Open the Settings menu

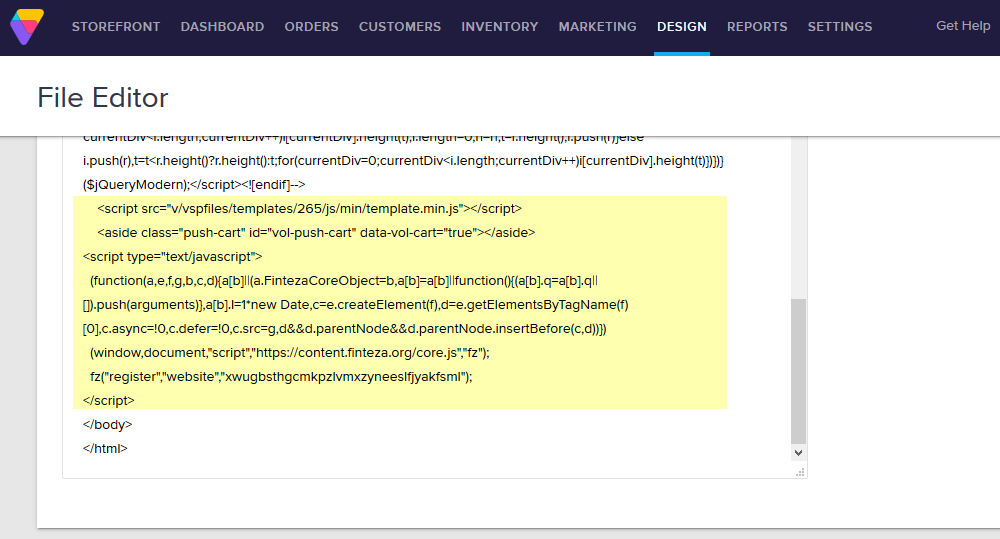point(839,27)
